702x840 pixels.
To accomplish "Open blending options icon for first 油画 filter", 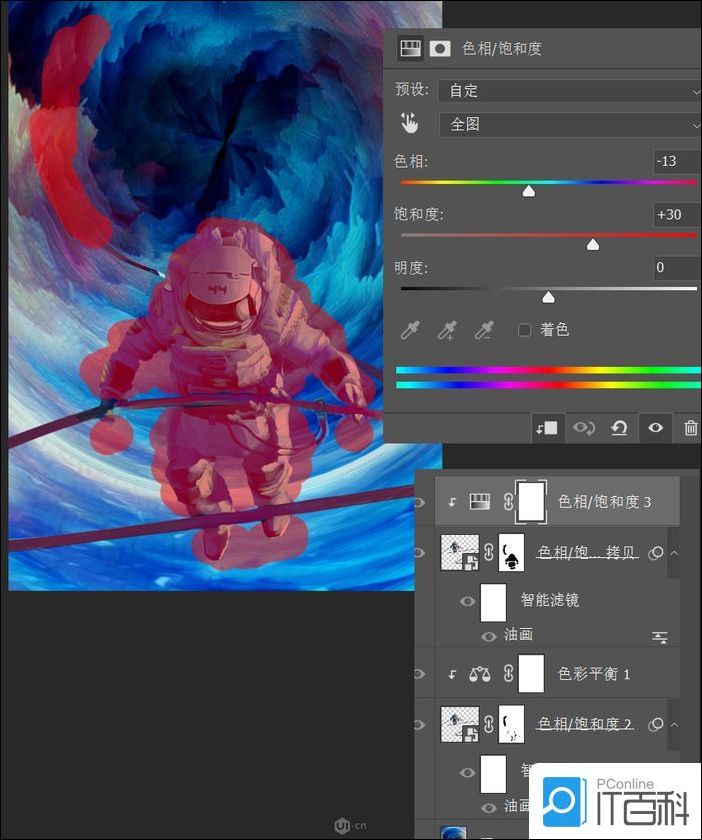I will [660, 638].
